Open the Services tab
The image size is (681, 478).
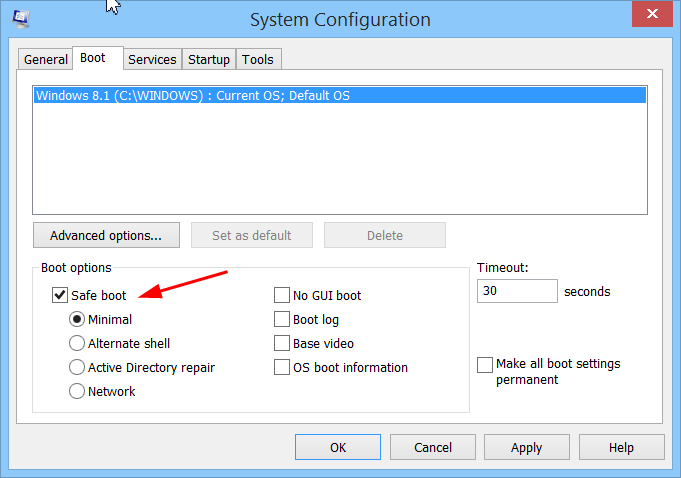click(x=152, y=59)
